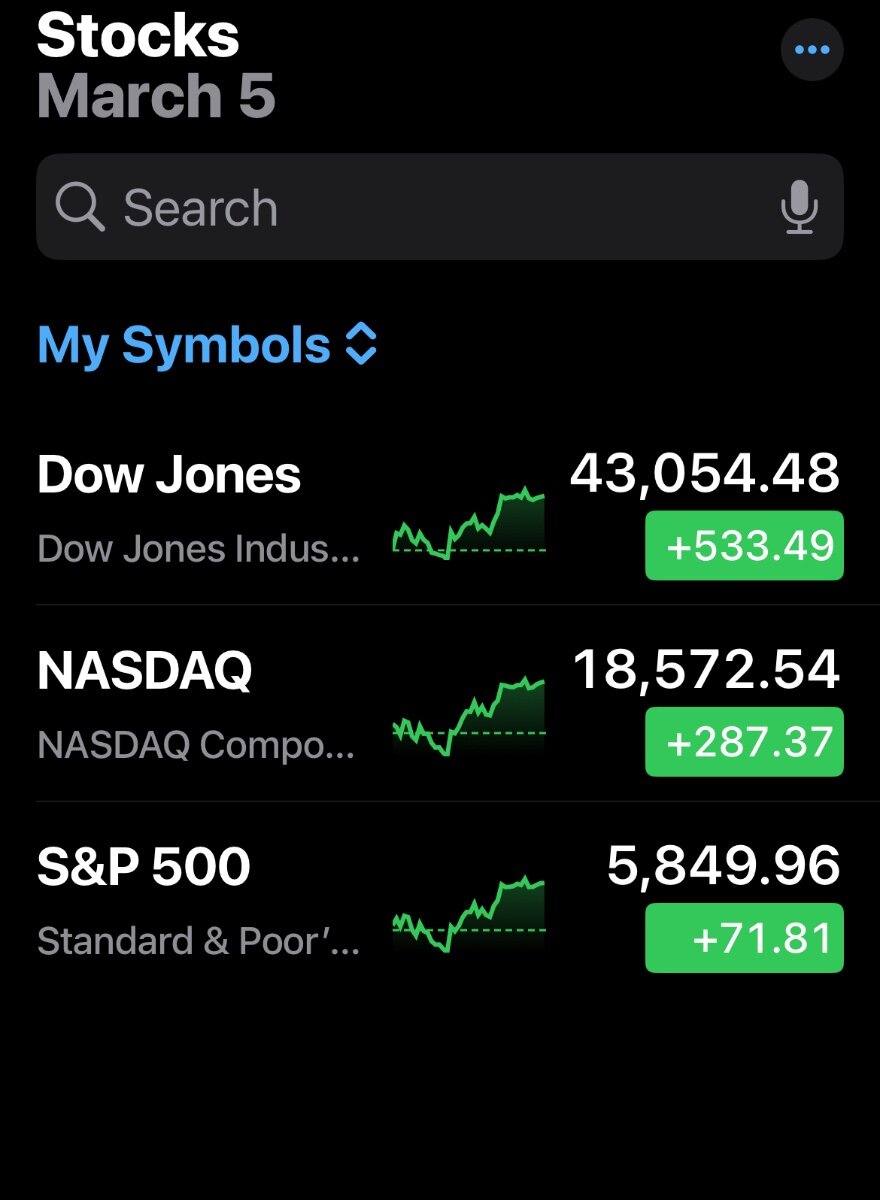Click the S&P 500 price 5,849.96
Image resolution: width=880 pixels, height=1200 pixels.
(723, 866)
